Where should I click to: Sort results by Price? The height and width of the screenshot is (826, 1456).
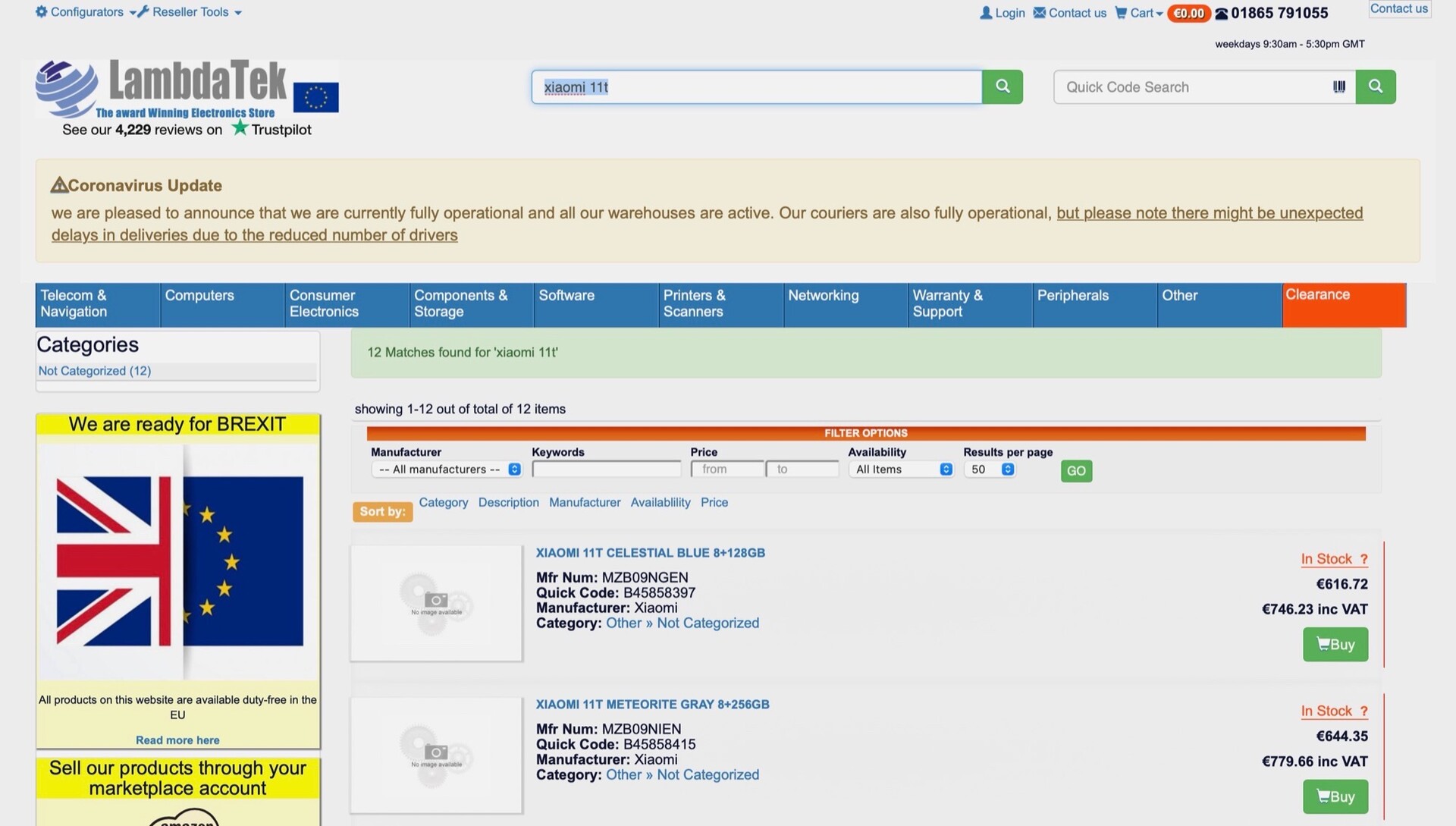coord(714,502)
